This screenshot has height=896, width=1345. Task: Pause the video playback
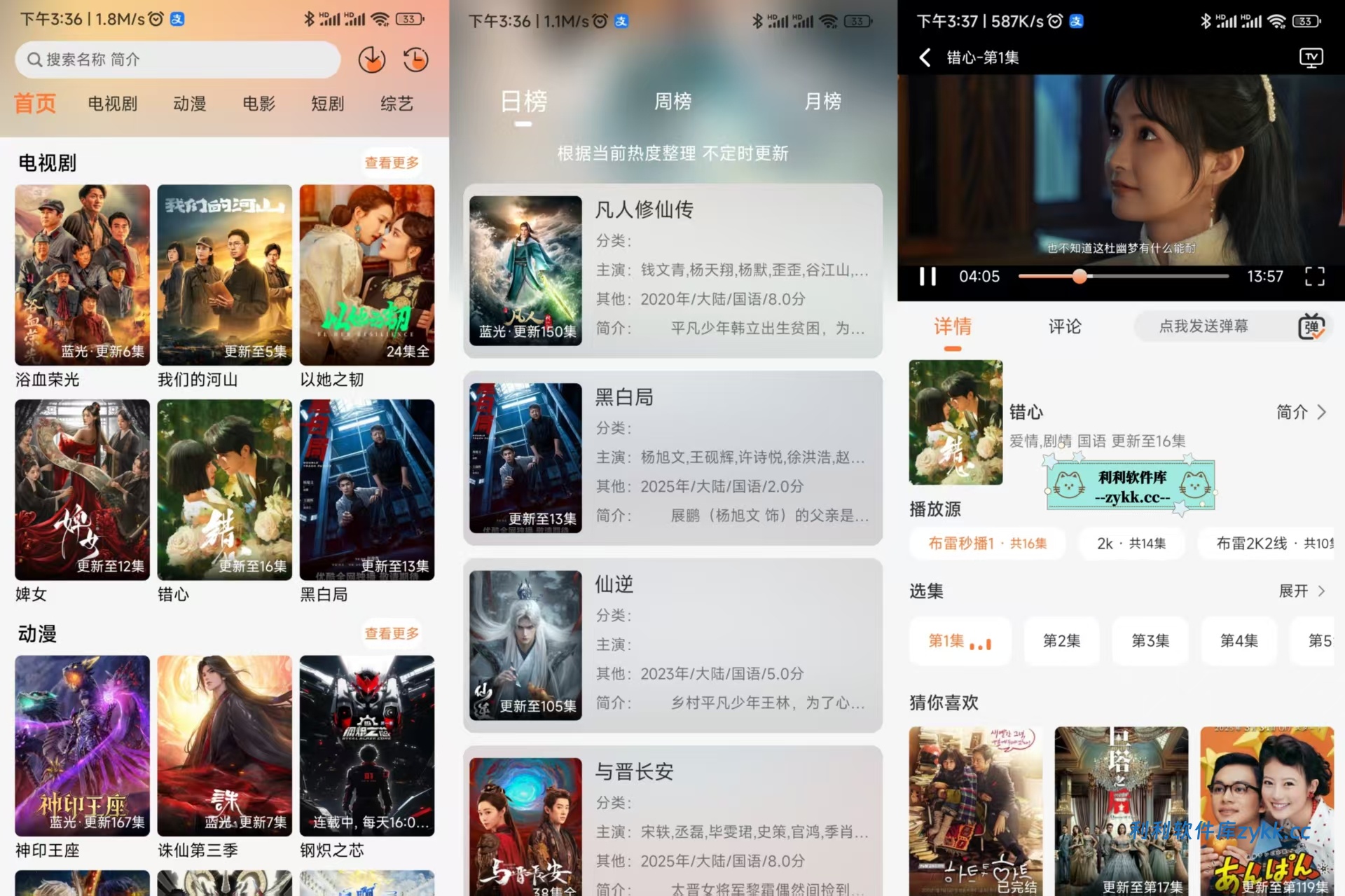click(x=927, y=276)
